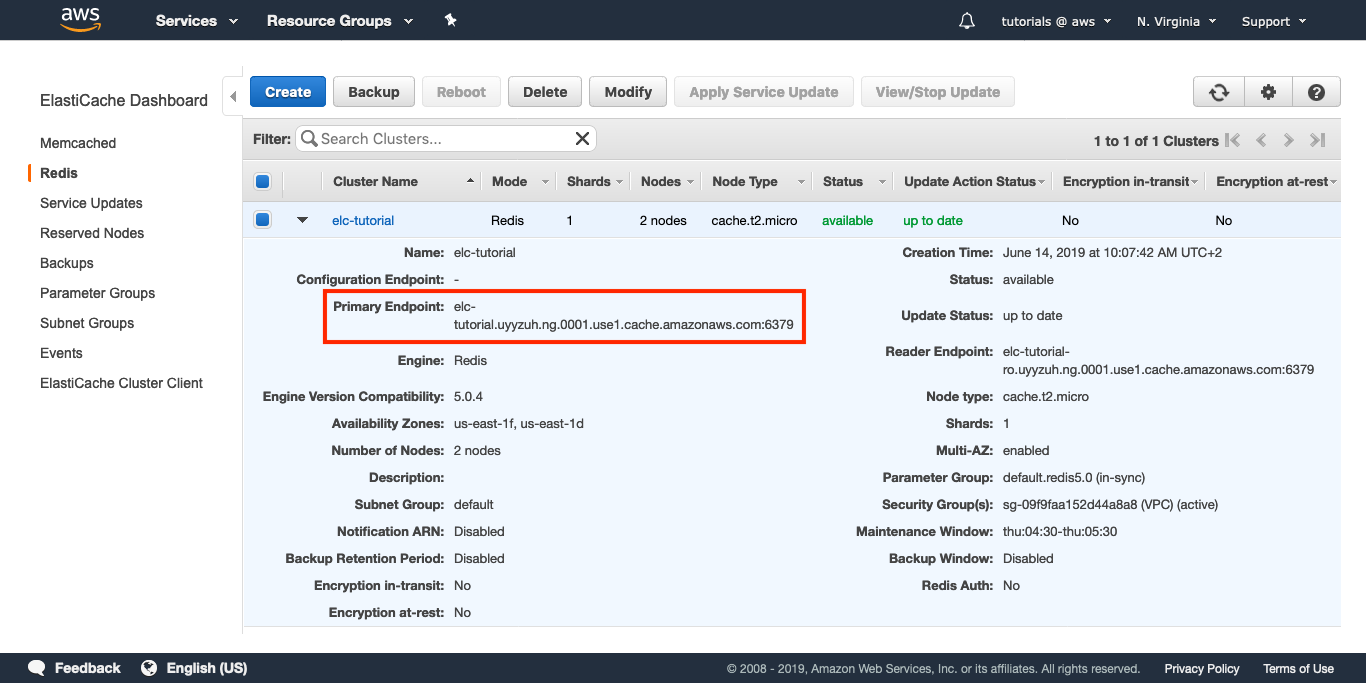1366x683 pixels.
Task: Open the Services dropdown menu
Action: tap(196, 21)
